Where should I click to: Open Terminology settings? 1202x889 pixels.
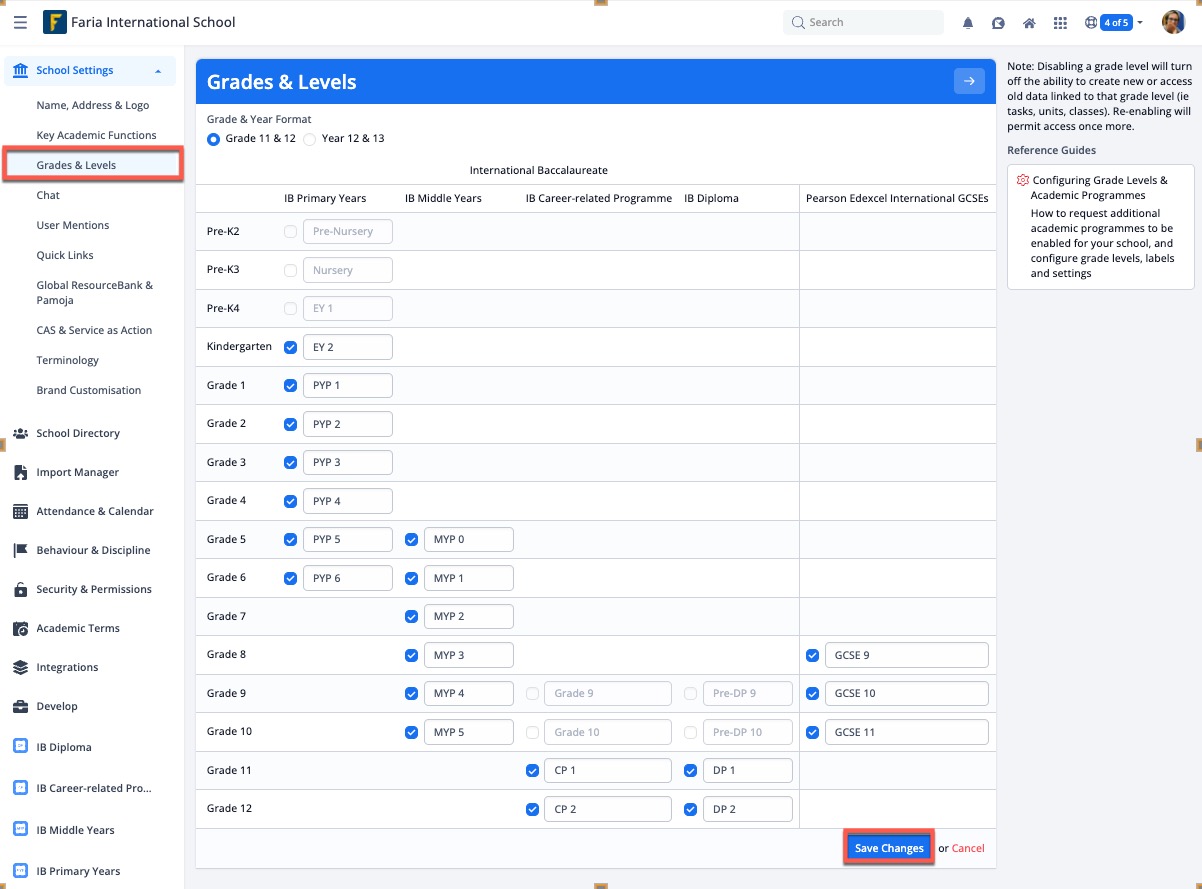coord(68,360)
